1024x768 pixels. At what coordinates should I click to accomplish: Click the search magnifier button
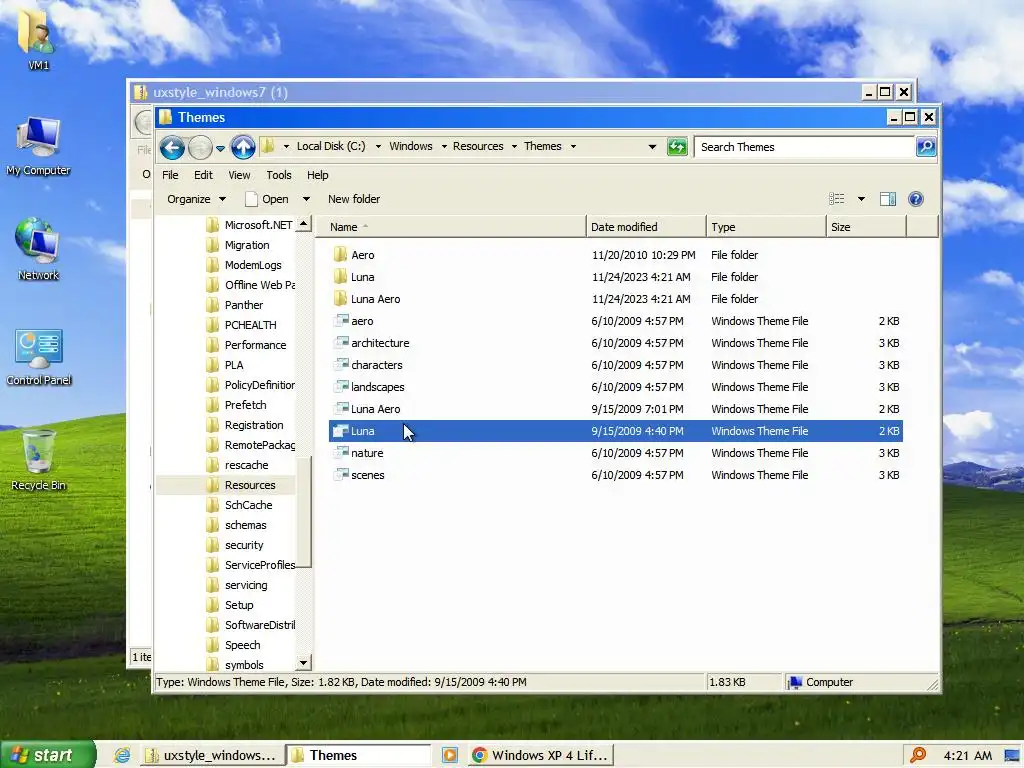(925, 147)
